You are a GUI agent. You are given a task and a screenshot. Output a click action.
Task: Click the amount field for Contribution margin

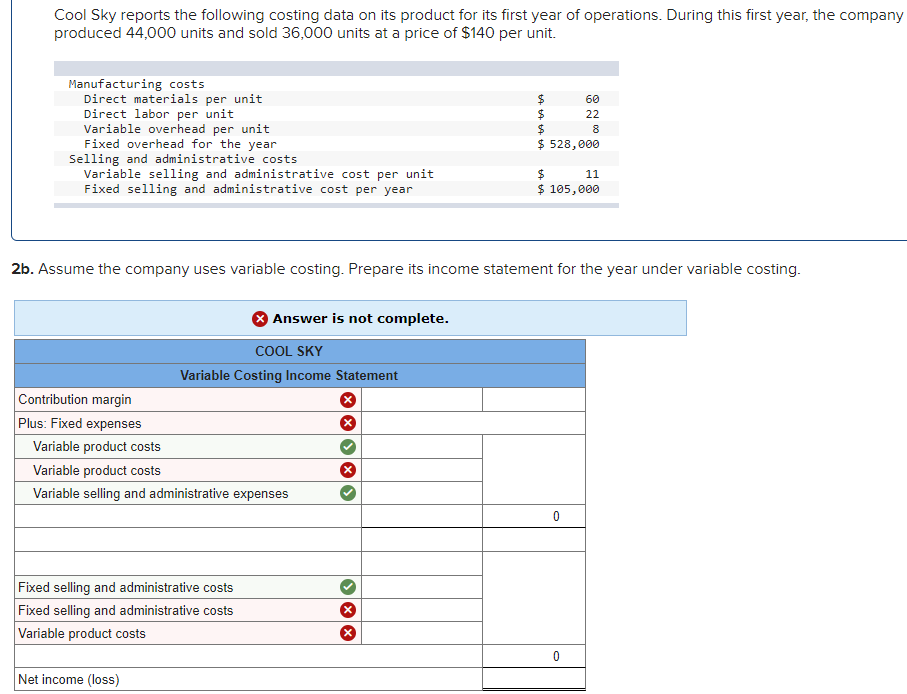[x=422, y=400]
